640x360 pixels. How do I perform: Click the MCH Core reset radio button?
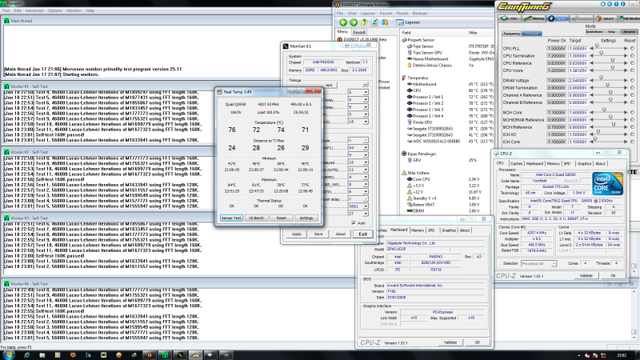(x=632, y=112)
